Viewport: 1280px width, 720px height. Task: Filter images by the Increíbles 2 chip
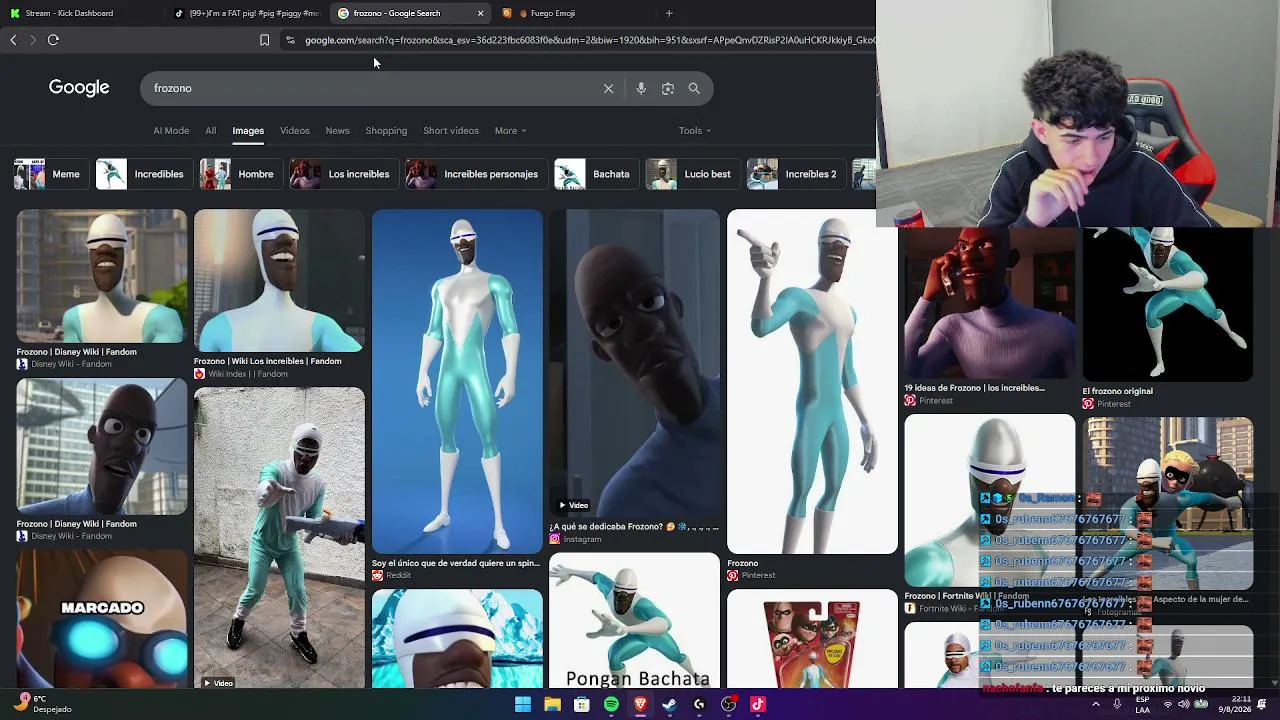[794, 174]
